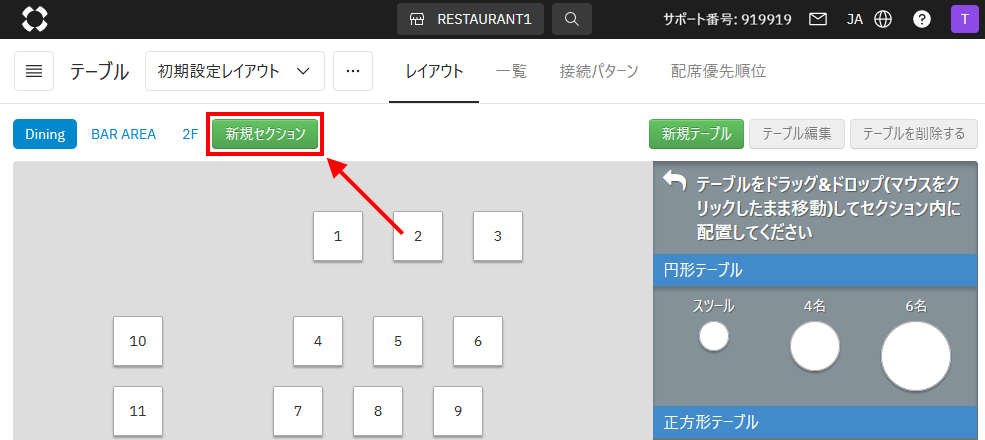Image resolution: width=985 pixels, height=440 pixels.
Task: Click the app logo in top-left corner
Action: click(x=35, y=19)
